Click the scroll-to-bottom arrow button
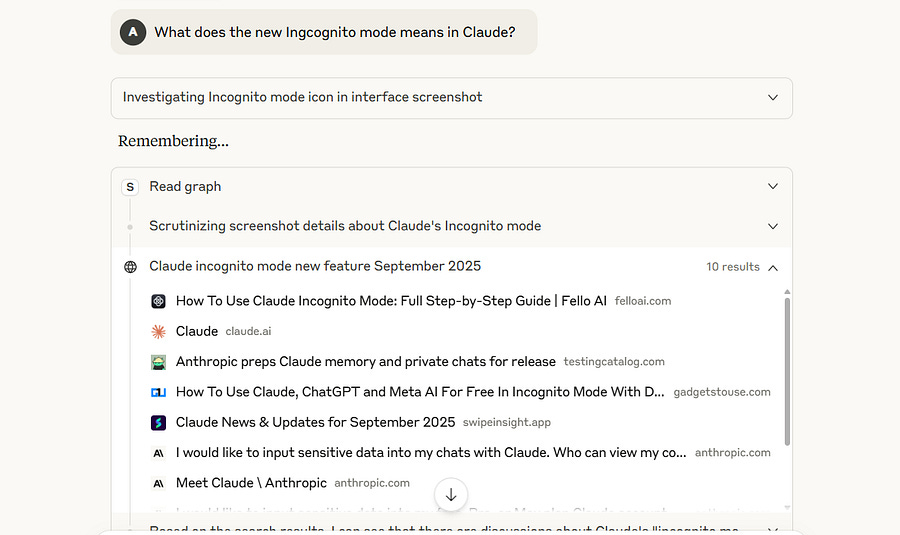The image size is (900, 535). point(451,494)
